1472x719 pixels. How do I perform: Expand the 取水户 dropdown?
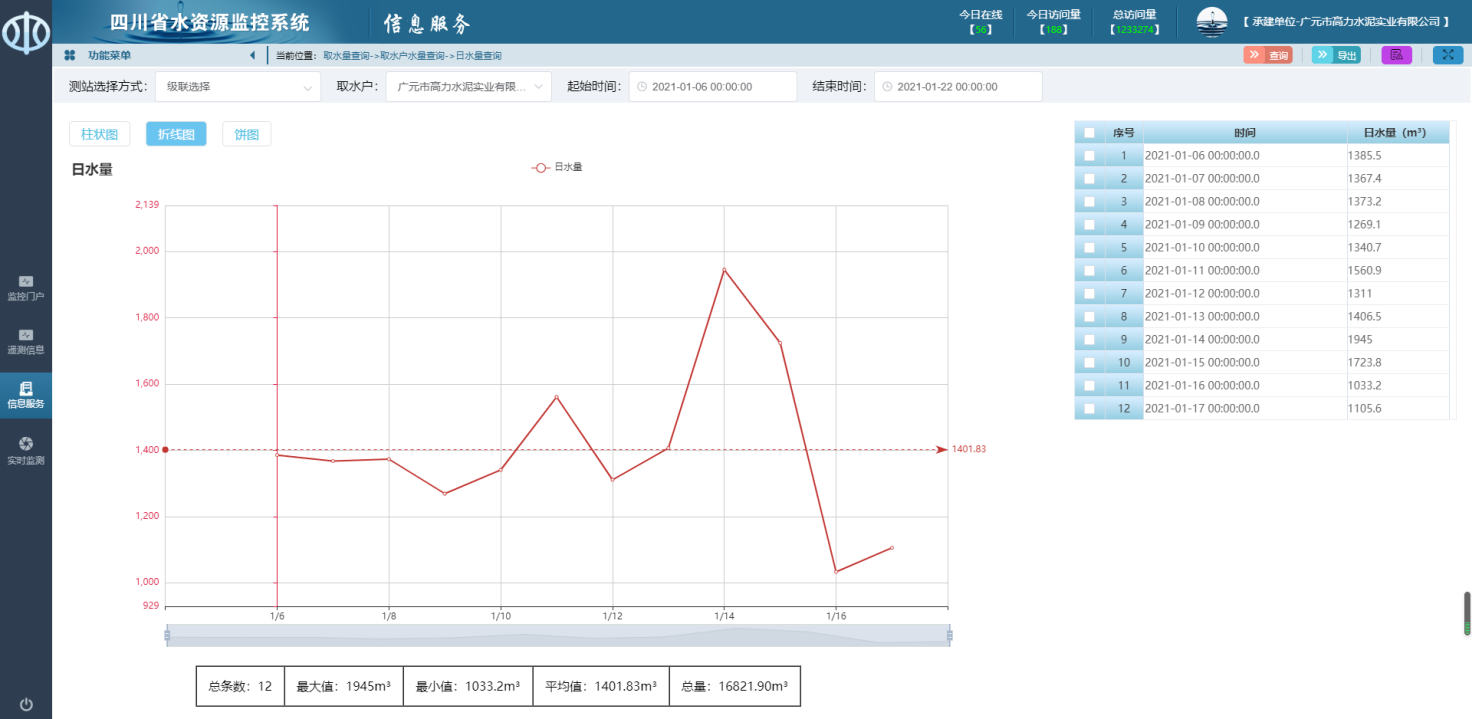coord(468,87)
